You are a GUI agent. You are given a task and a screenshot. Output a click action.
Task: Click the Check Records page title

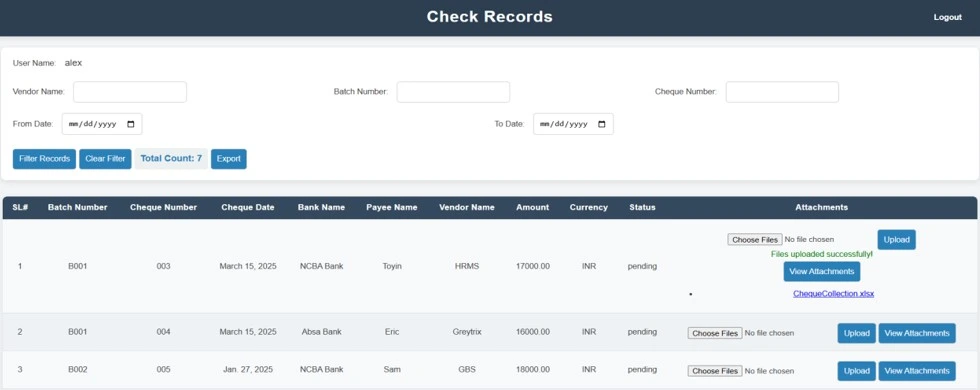[x=489, y=17]
